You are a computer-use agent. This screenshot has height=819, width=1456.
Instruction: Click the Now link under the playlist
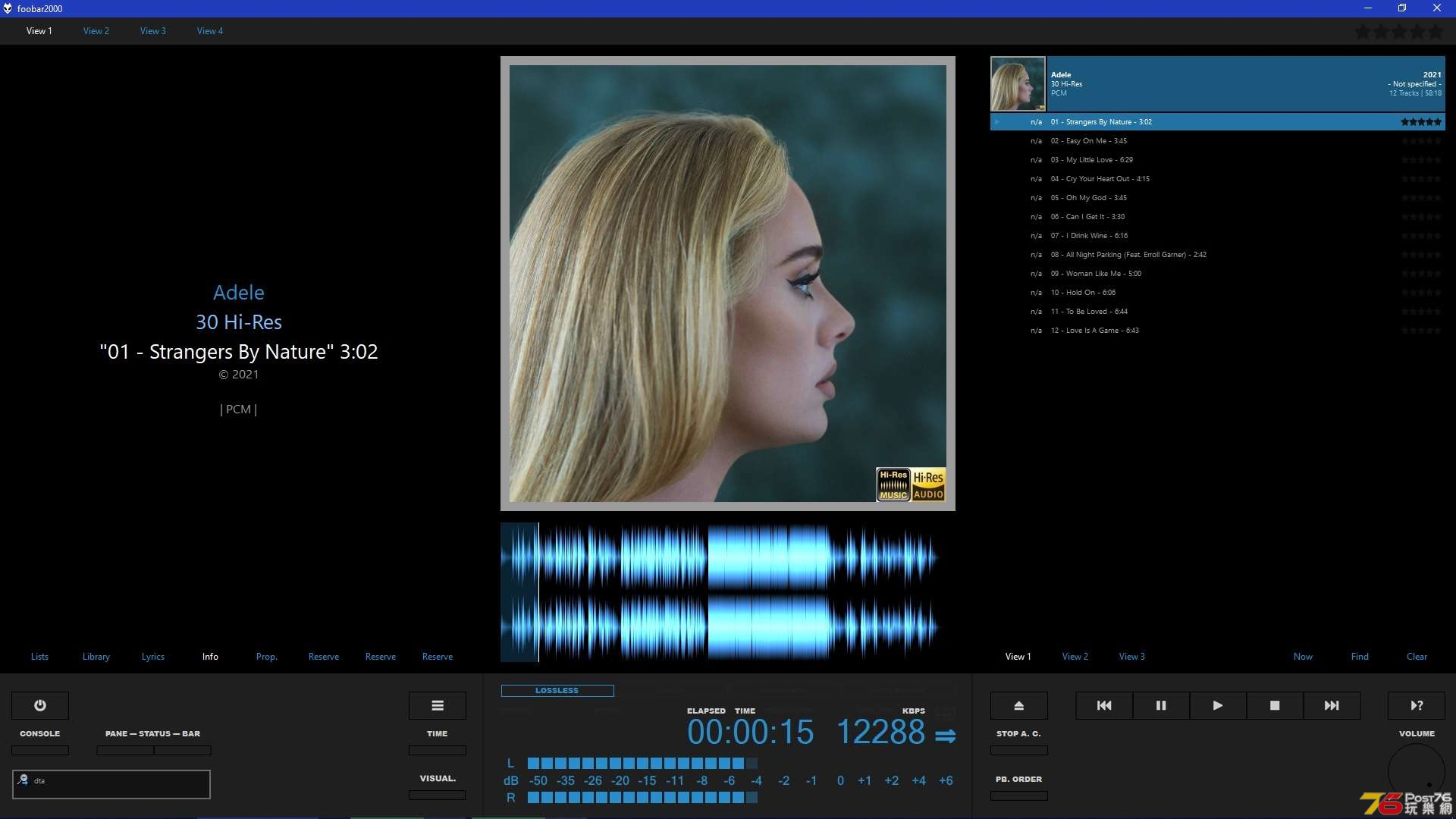pyautogui.click(x=1303, y=657)
